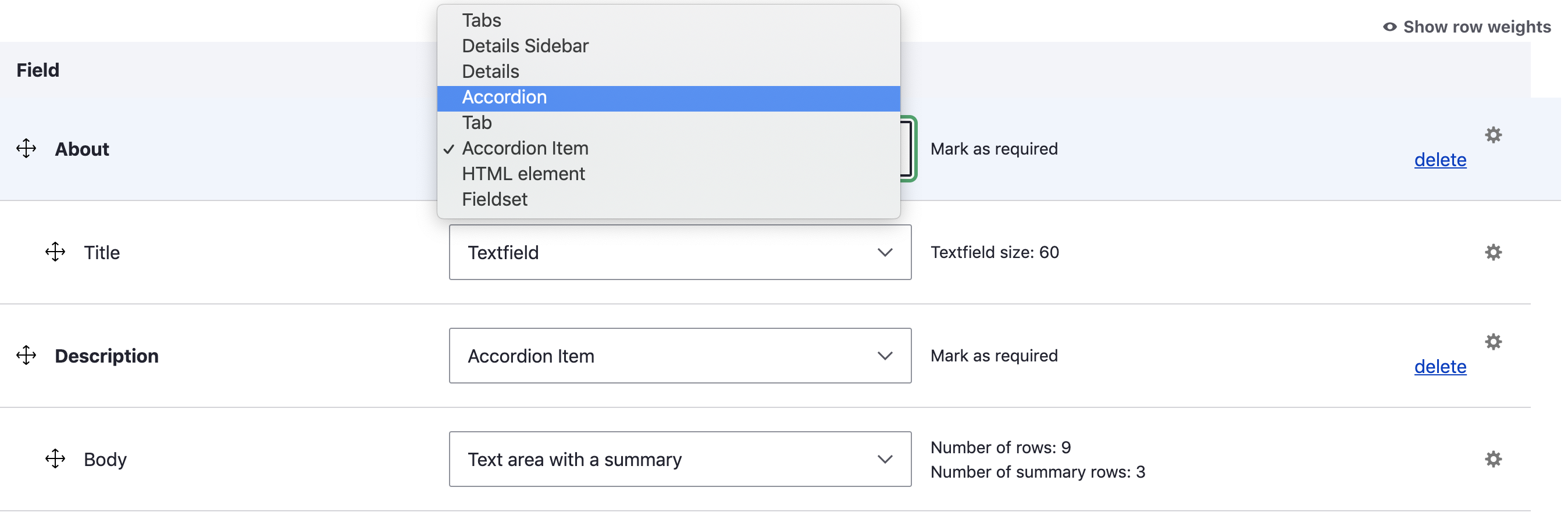Open settings gear for Description row
This screenshot has height=516, width=1568.
[1492, 342]
